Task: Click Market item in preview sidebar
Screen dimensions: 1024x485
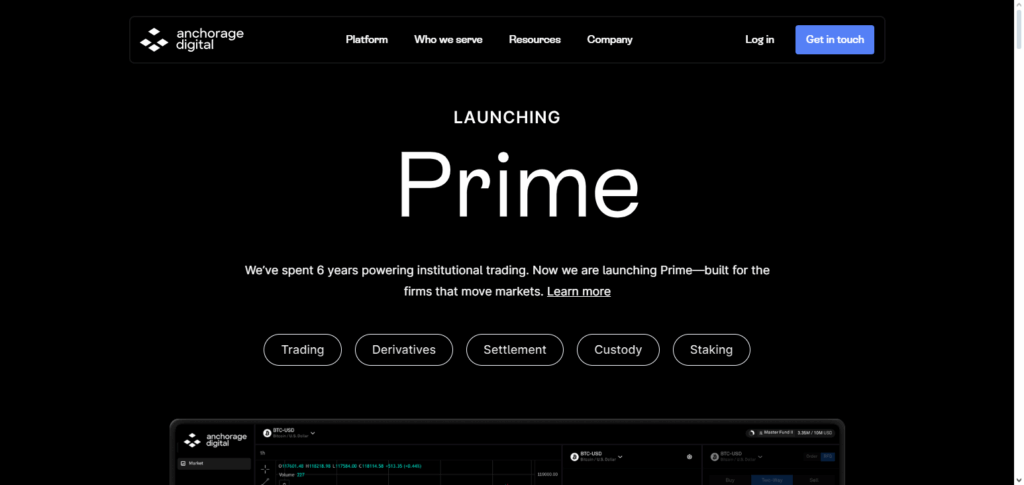Action: coord(214,463)
